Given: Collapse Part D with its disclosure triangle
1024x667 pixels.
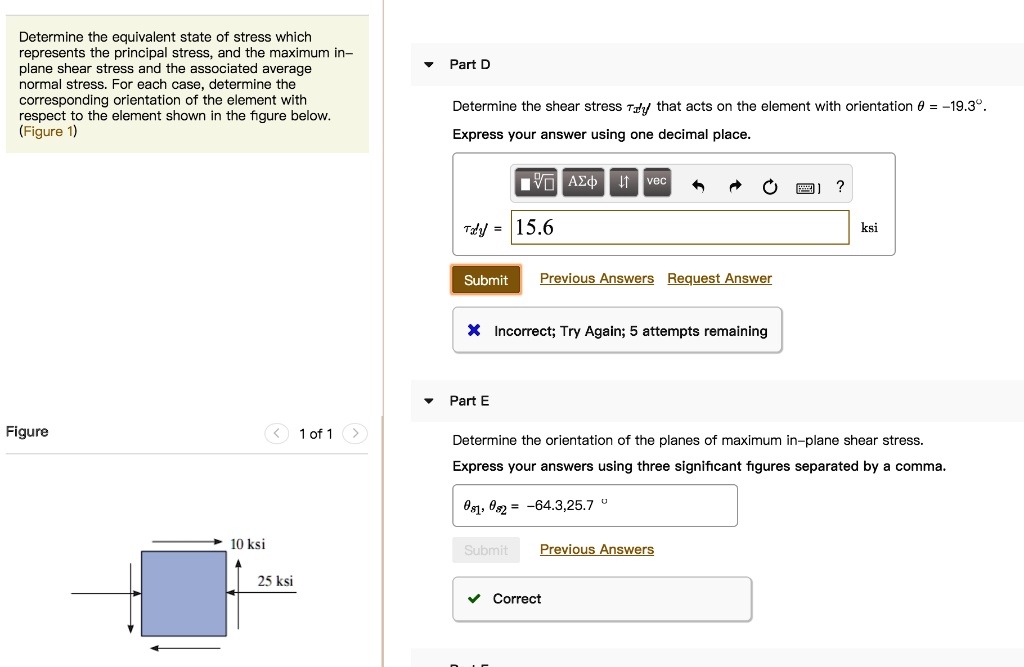Looking at the screenshot, I should coord(429,64).
